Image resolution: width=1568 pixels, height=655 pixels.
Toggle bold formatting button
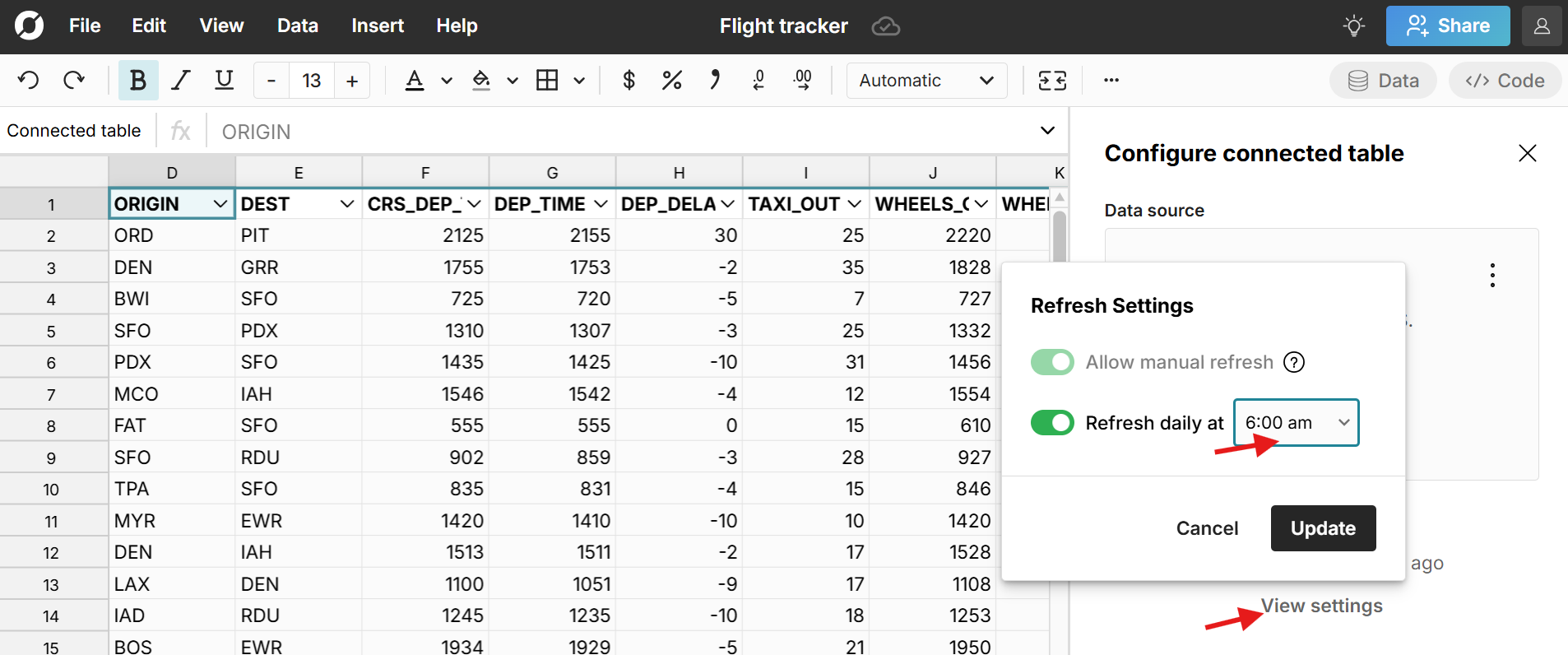coord(137,81)
